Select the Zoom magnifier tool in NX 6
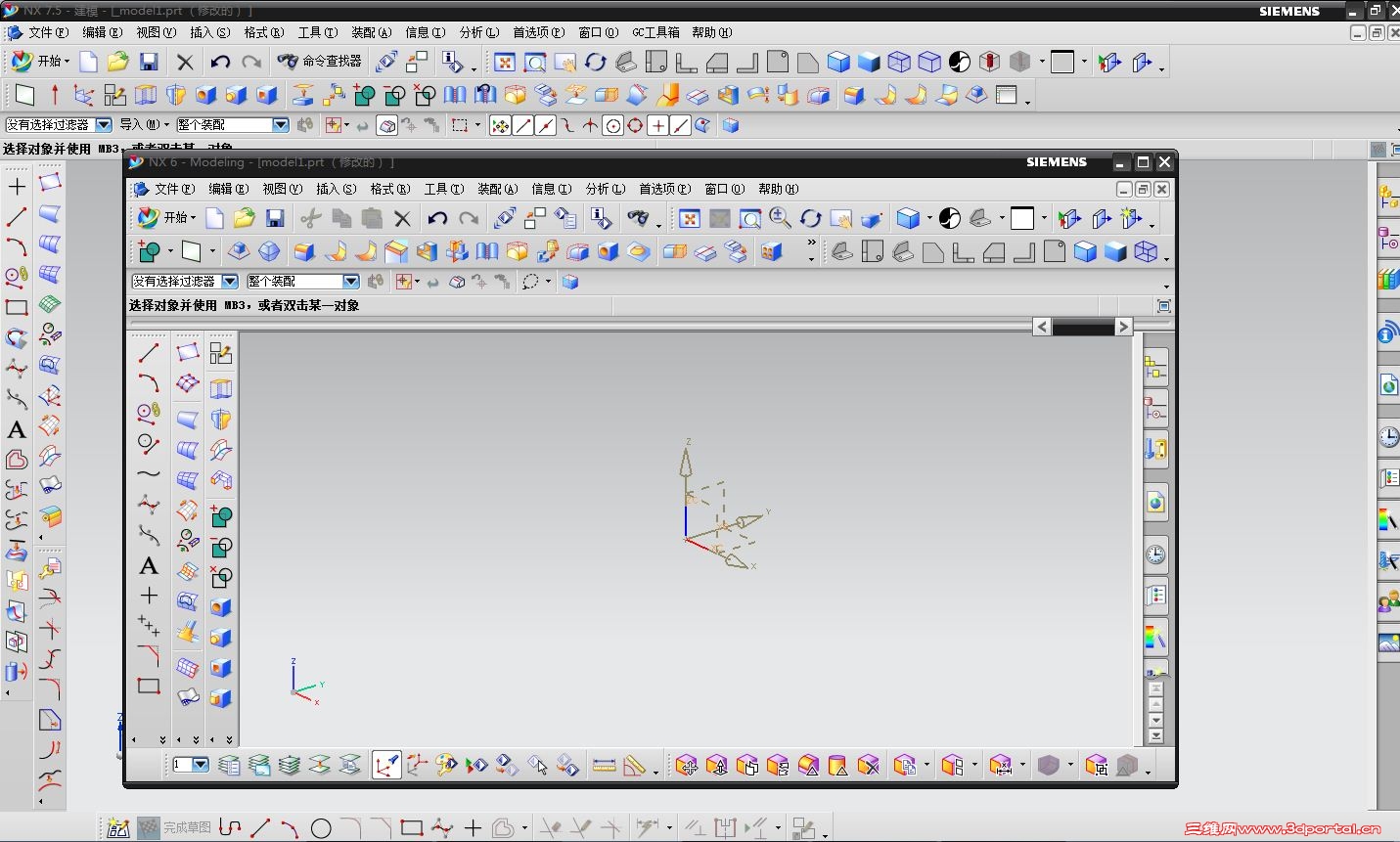1400x842 pixels. 780,218
